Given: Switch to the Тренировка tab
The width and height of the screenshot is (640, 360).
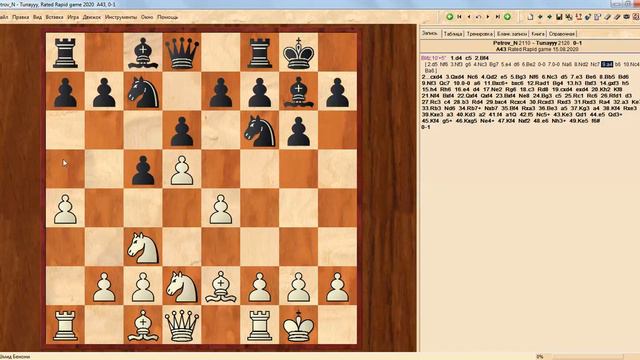Looking at the screenshot, I should (x=479, y=34).
